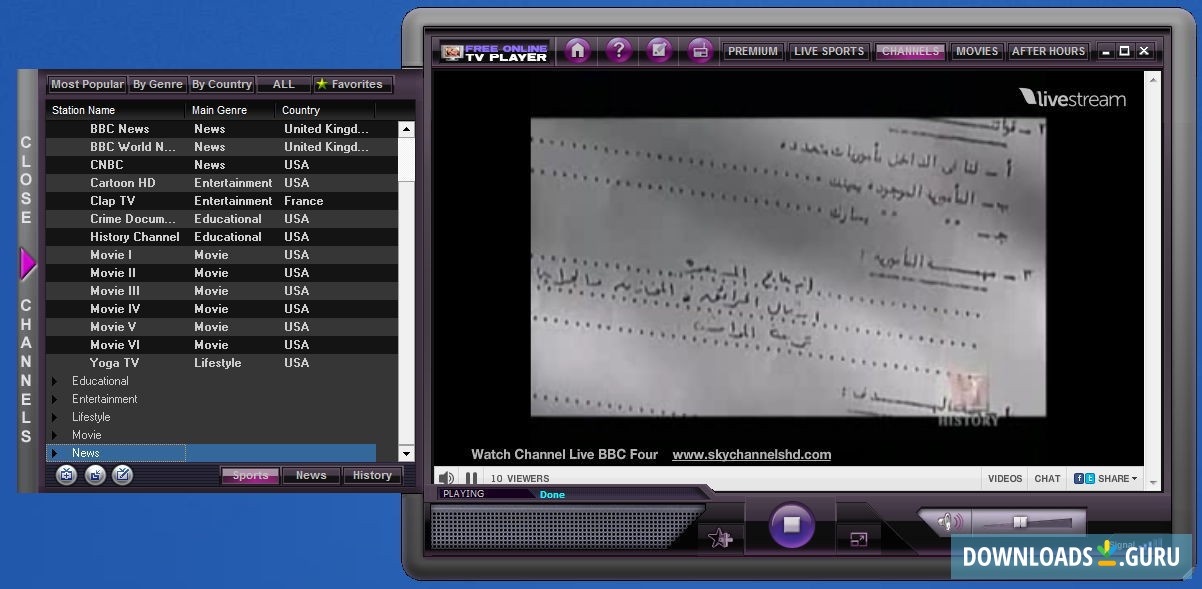Expand the Entertainment genre group

[x=54, y=399]
